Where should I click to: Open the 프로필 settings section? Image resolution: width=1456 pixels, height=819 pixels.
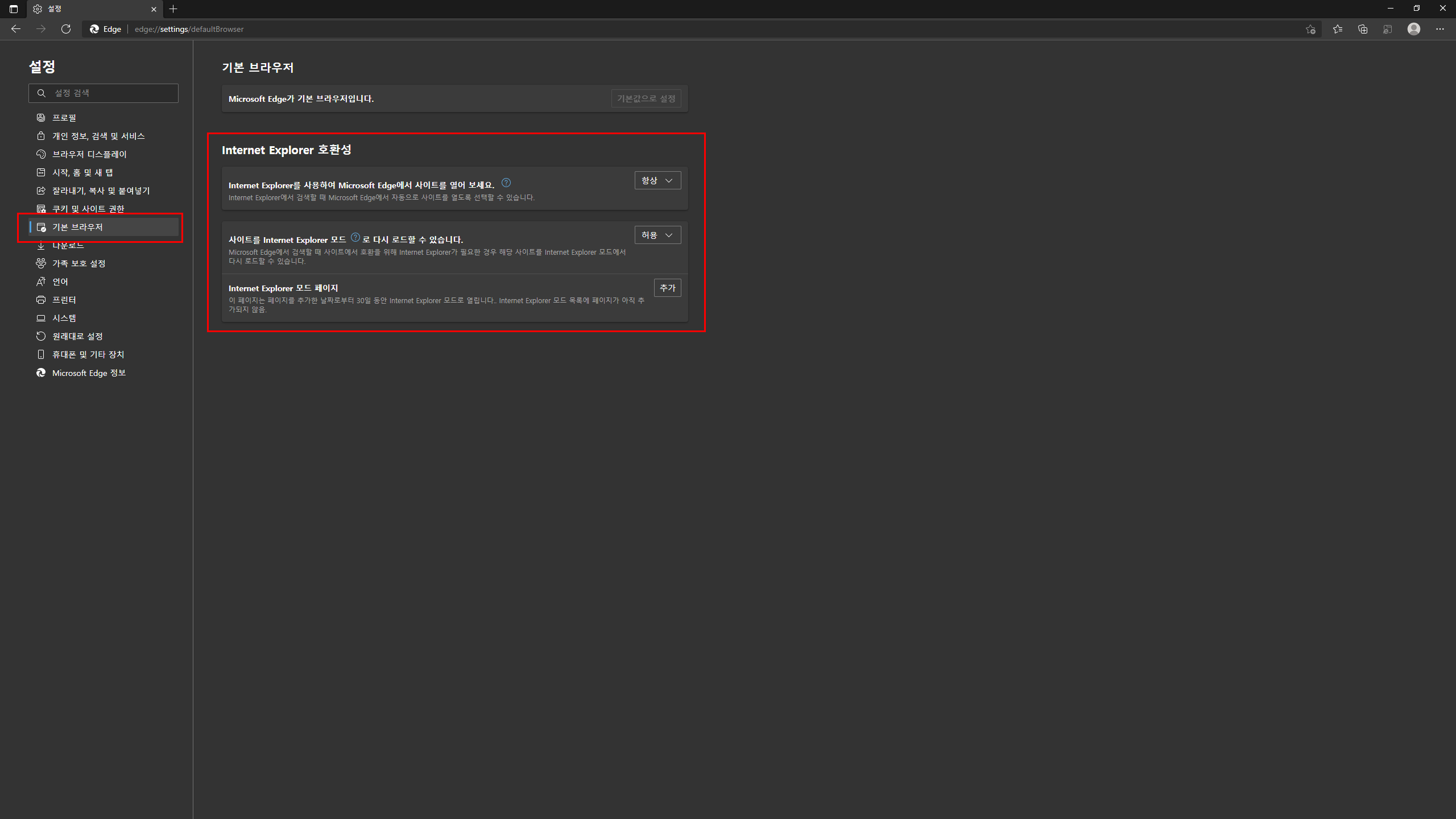click(64, 118)
